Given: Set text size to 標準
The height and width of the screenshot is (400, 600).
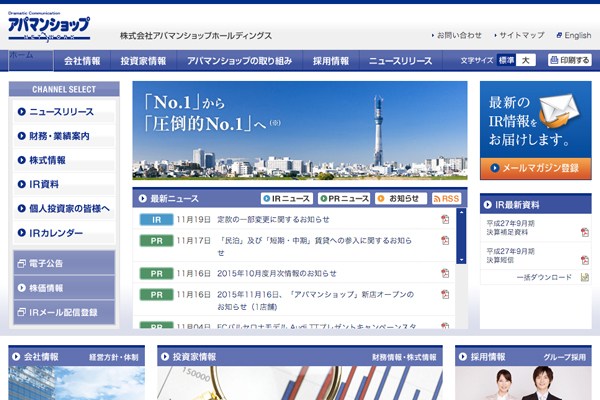Looking at the screenshot, I should click(506, 60).
